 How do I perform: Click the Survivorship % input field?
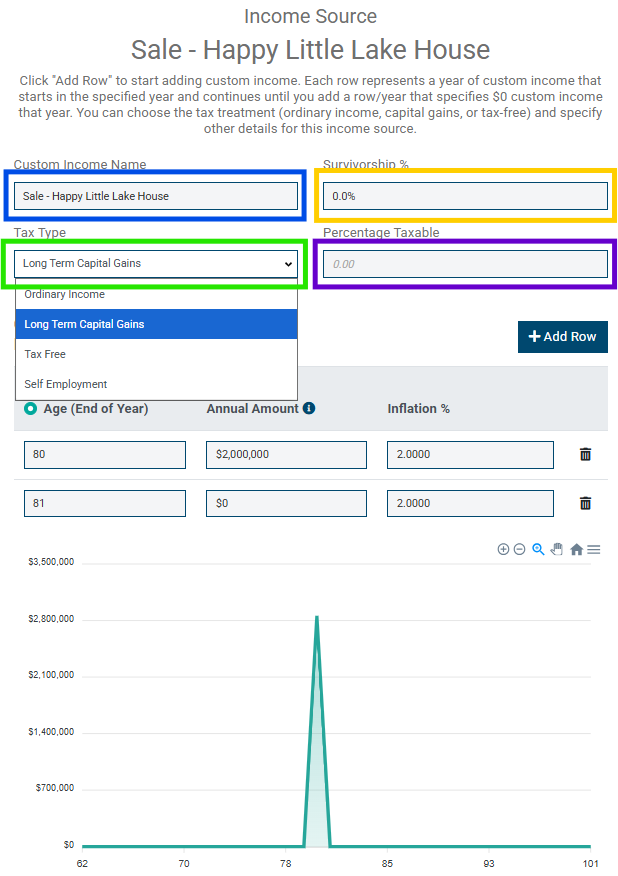(465, 196)
